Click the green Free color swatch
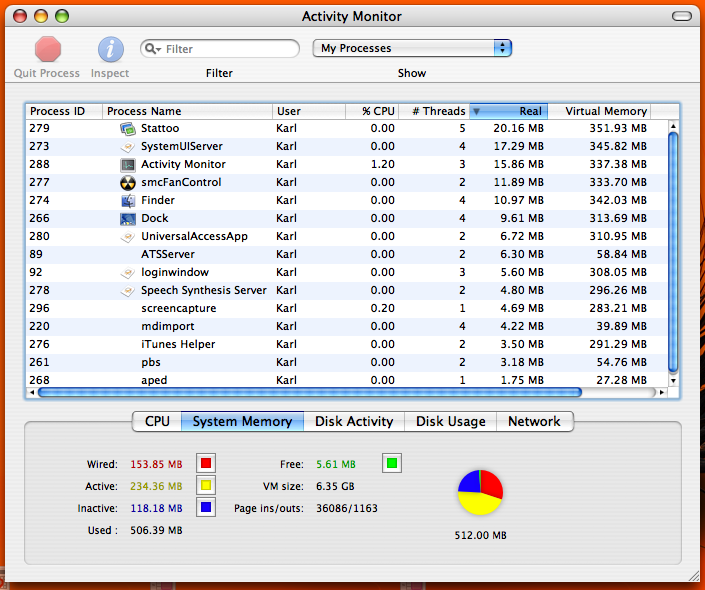The image size is (705, 590). click(392, 463)
